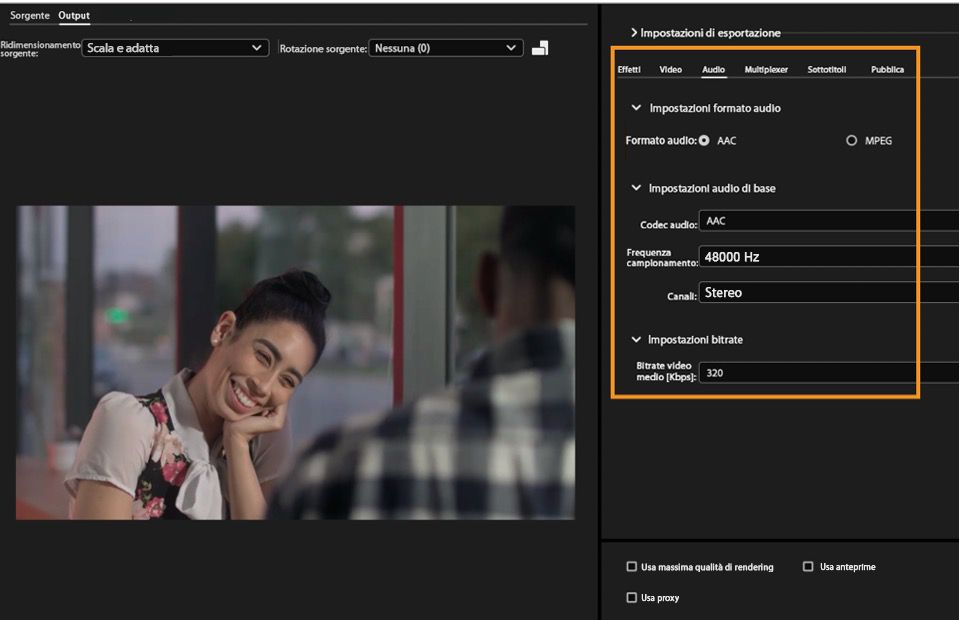Open the Canali dropdown showing Stereo
Screen dimensions: 960x620
click(x=829, y=293)
